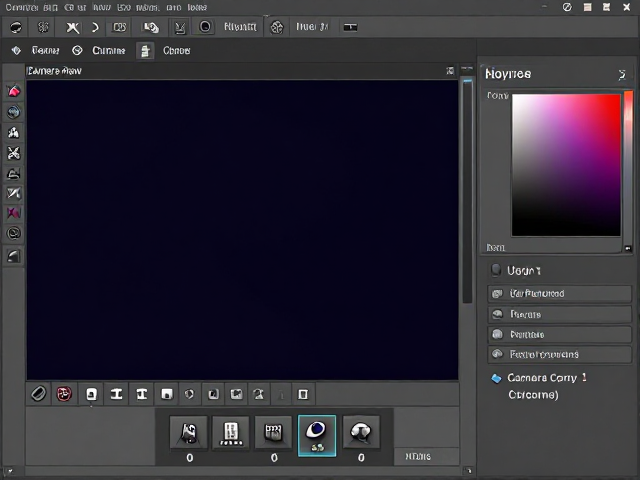Select the fader-panel thumbnail in the bottom strip
Image resolution: width=640 pixels, height=480 pixels.
pyautogui.click(x=231, y=433)
